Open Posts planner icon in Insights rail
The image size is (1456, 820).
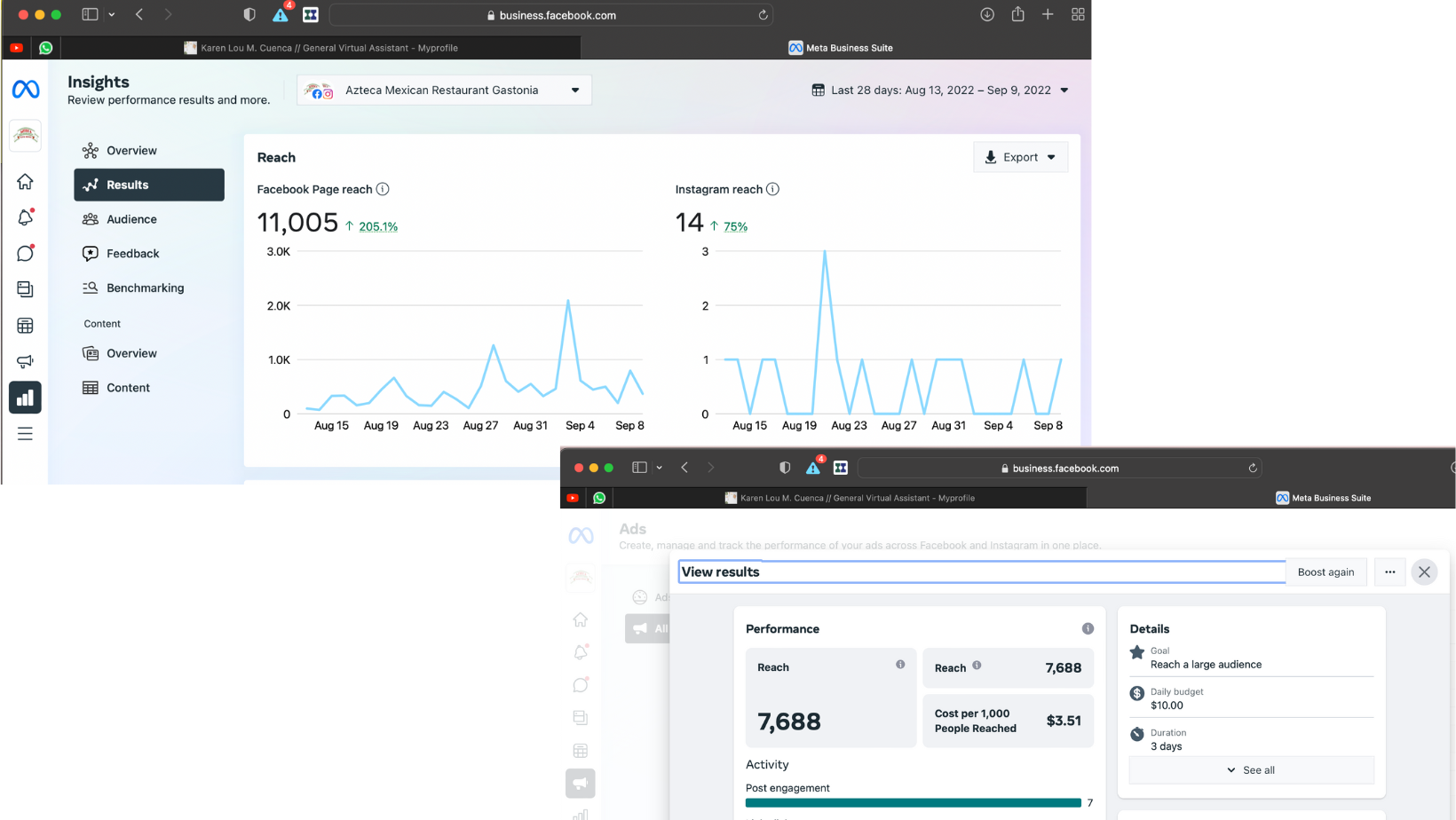(25, 289)
